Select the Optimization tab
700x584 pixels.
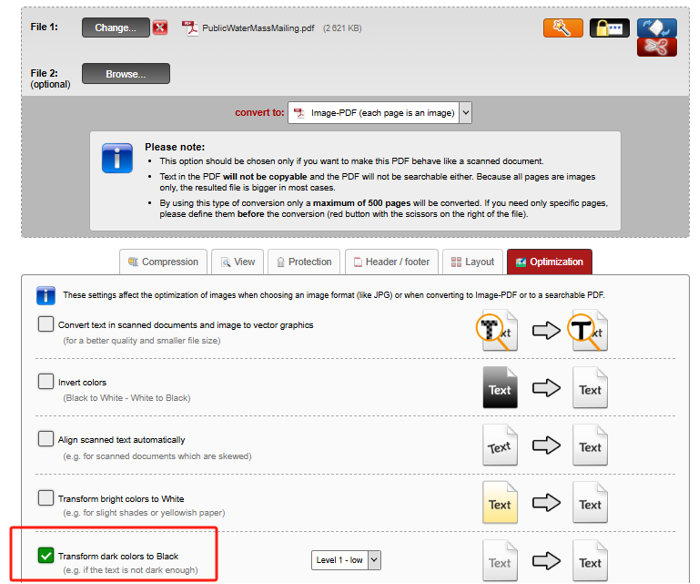(x=550, y=262)
